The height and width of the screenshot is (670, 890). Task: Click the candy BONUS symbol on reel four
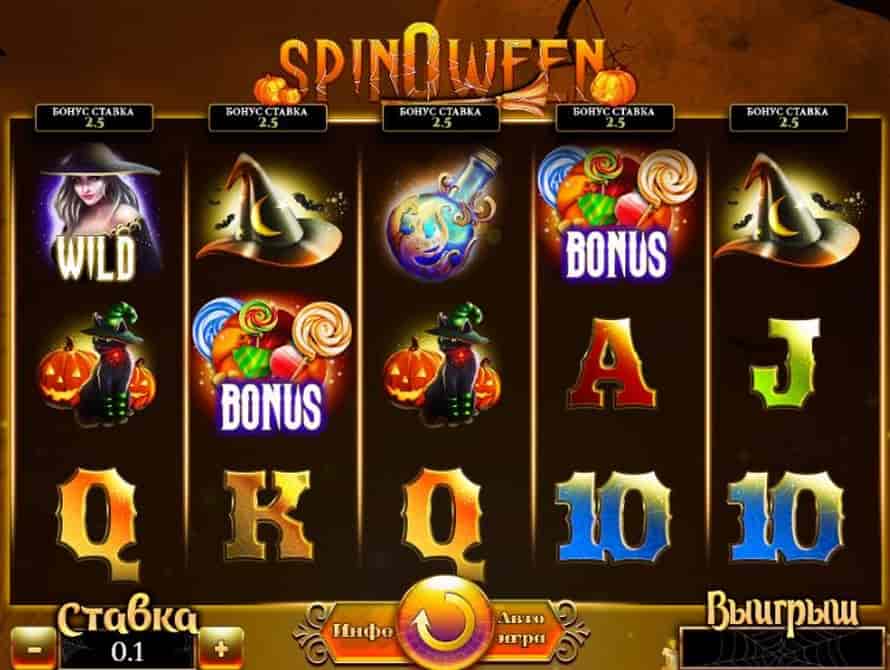[x=616, y=212]
